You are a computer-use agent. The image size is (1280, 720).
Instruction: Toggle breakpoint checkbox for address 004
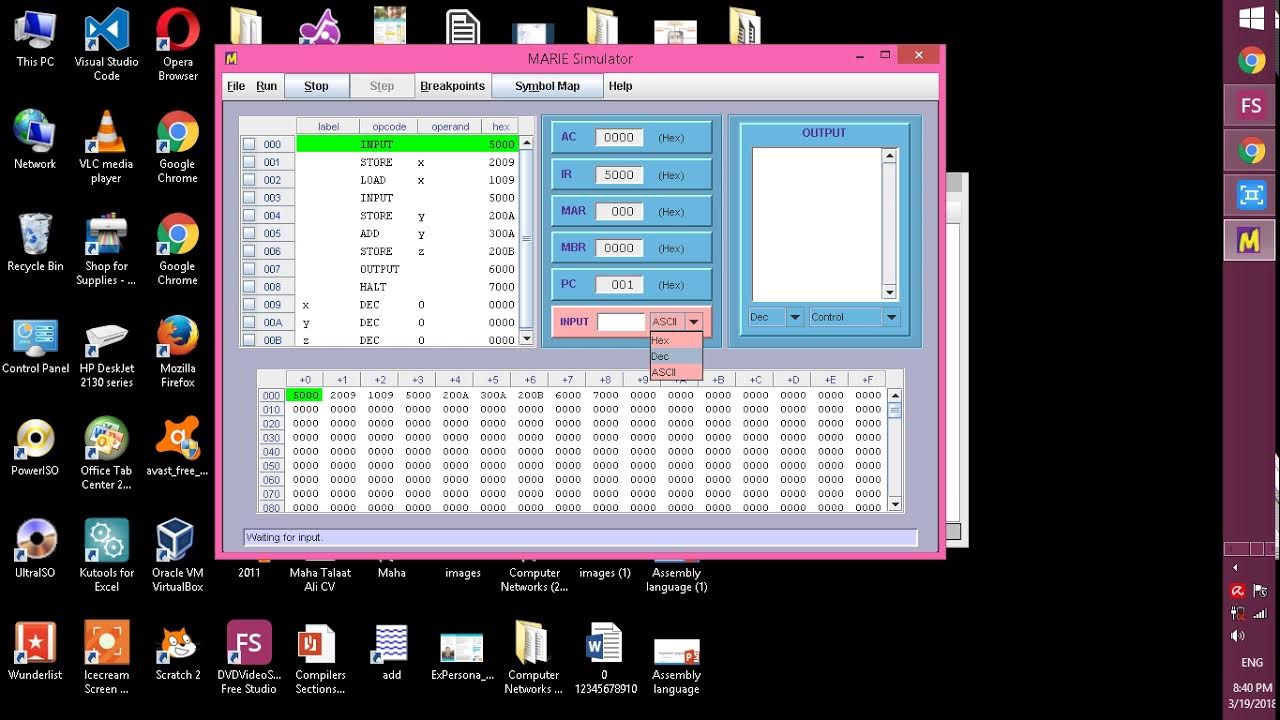pos(249,216)
